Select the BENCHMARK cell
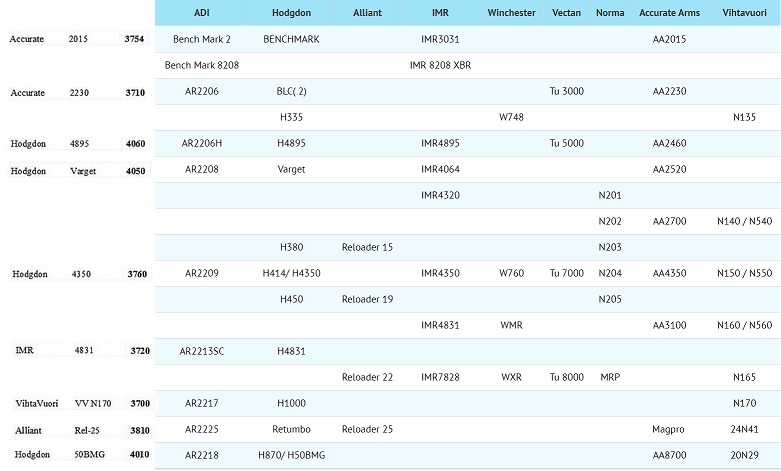This screenshot has width=781, height=471. [x=291, y=39]
